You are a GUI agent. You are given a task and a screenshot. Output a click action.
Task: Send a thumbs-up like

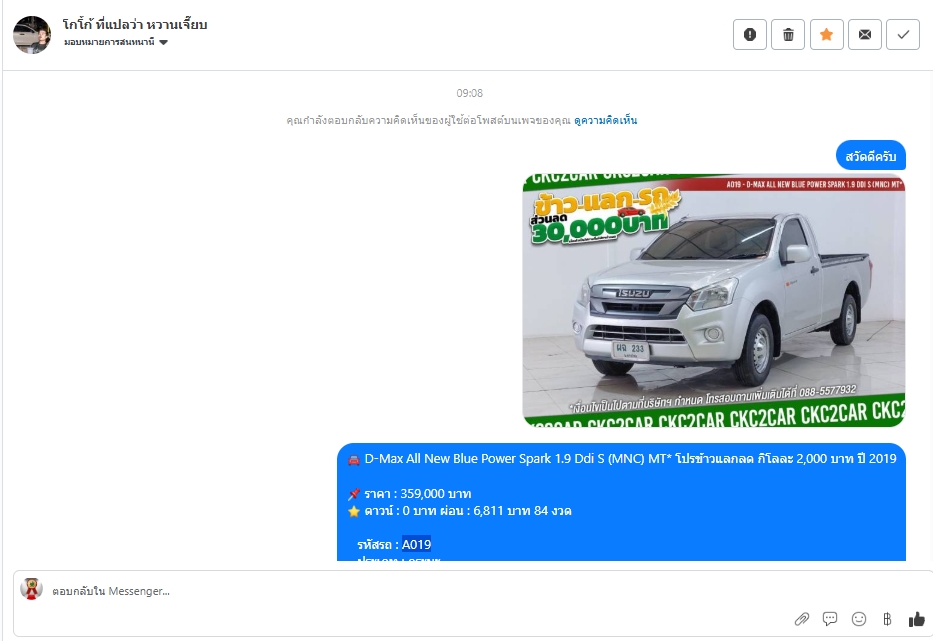click(x=917, y=619)
